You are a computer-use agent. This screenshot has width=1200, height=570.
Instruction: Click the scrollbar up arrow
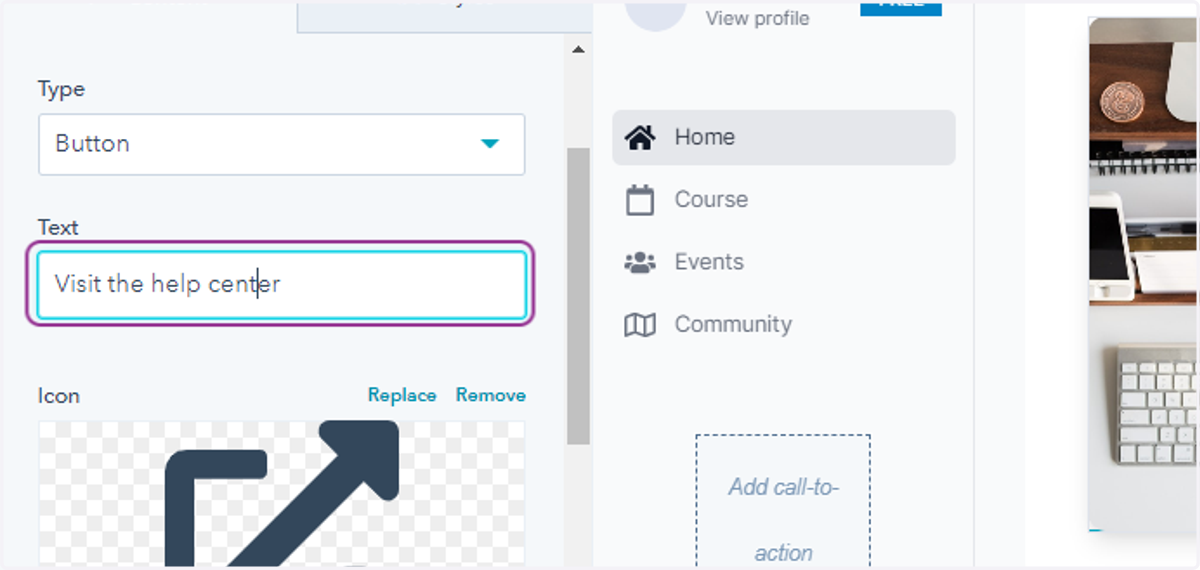tap(578, 48)
